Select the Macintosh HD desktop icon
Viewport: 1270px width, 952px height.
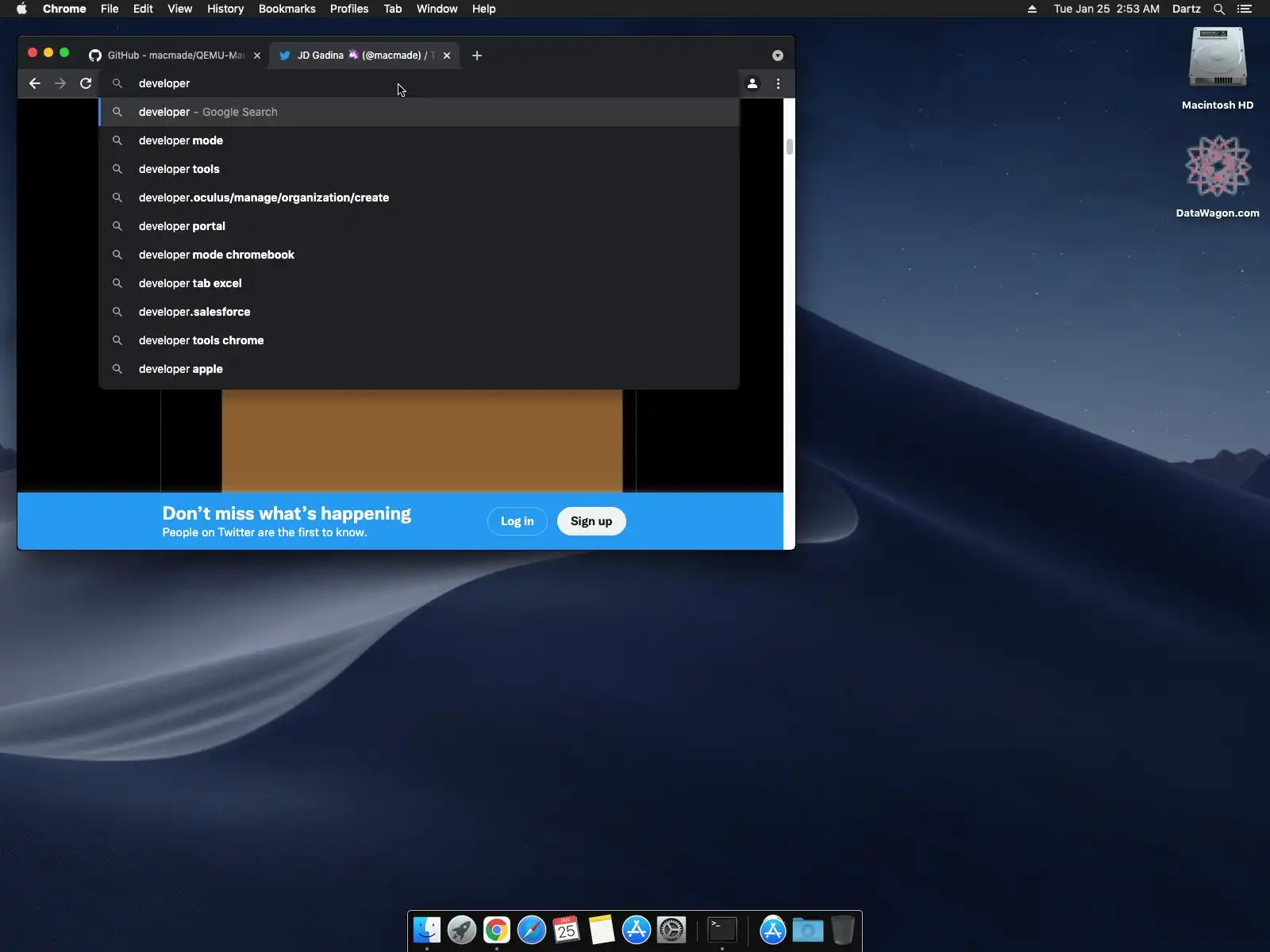(x=1218, y=69)
